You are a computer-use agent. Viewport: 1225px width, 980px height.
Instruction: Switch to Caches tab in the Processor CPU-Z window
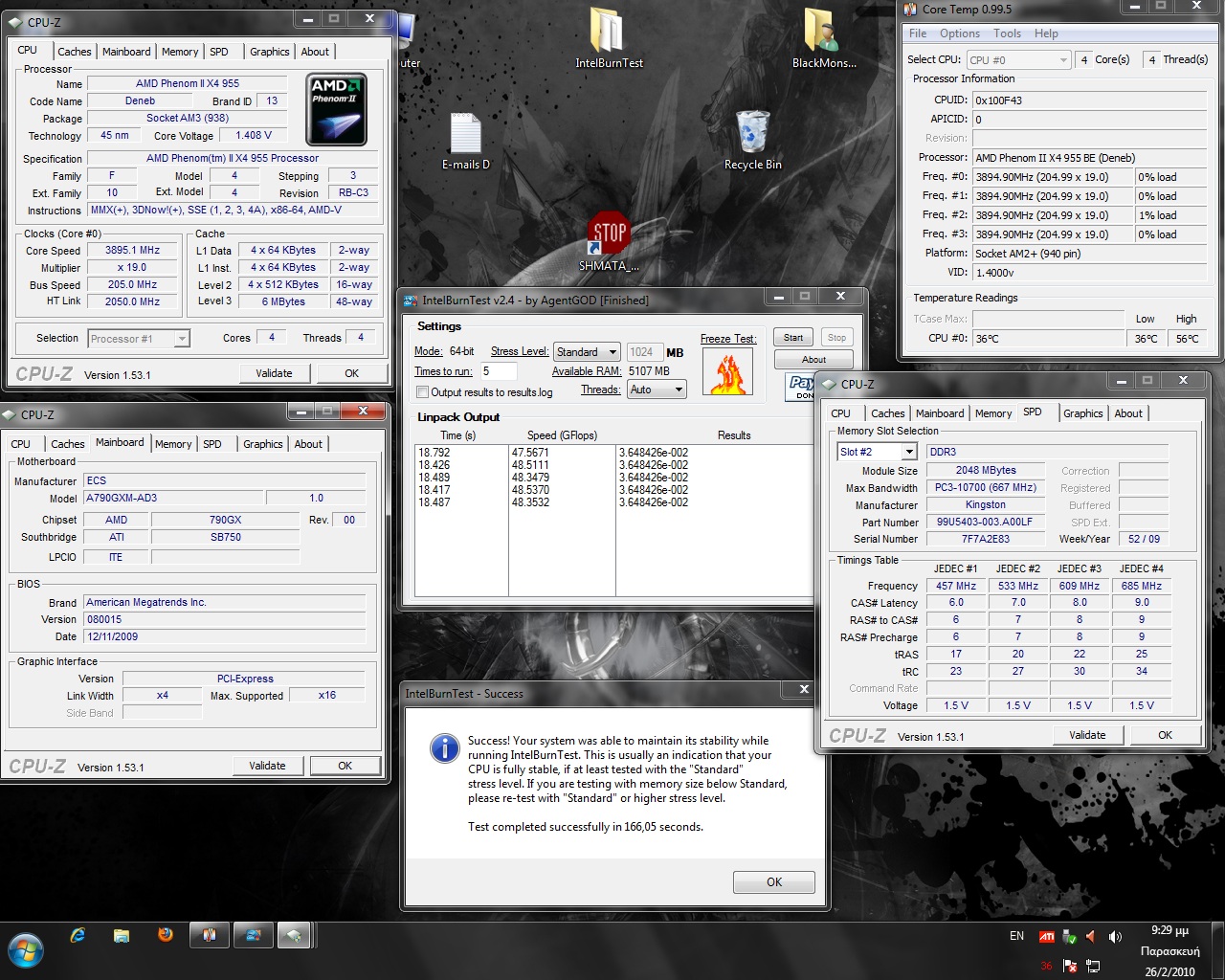[x=75, y=52]
